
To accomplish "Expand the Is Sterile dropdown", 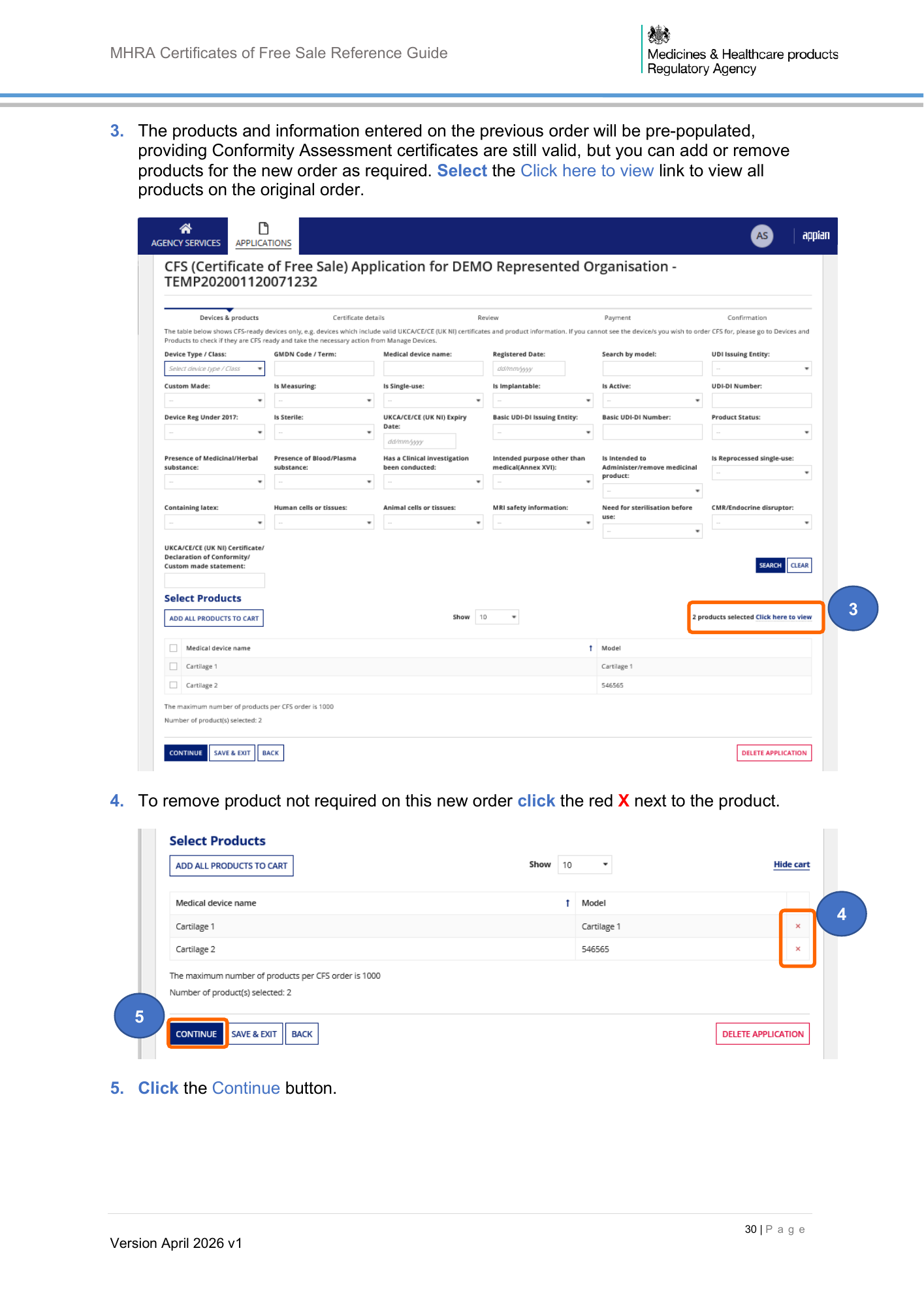I will (x=324, y=432).
